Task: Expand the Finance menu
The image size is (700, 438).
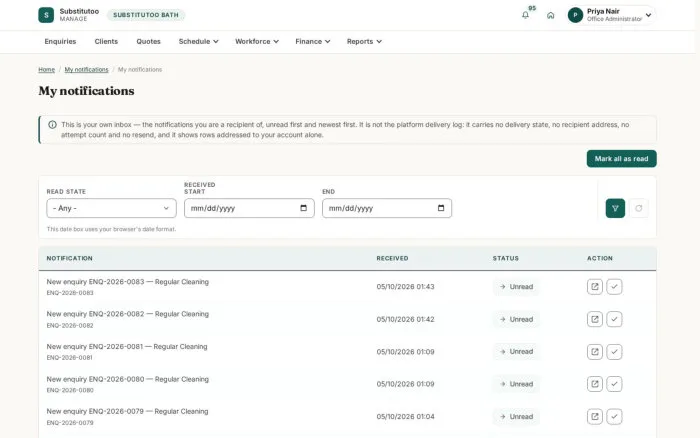Action: click(x=313, y=42)
